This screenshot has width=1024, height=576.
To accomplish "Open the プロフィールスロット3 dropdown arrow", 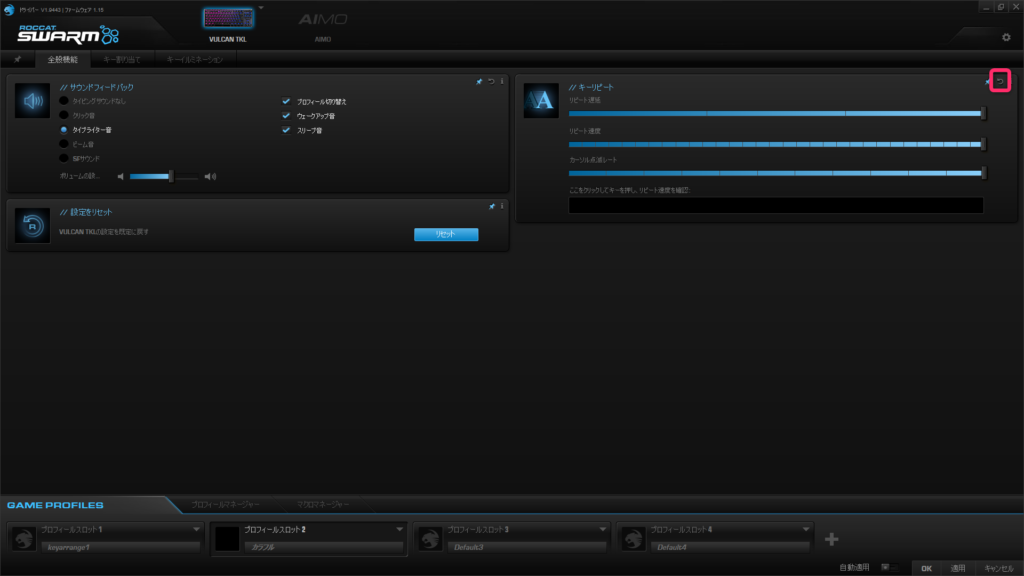I will [x=602, y=530].
